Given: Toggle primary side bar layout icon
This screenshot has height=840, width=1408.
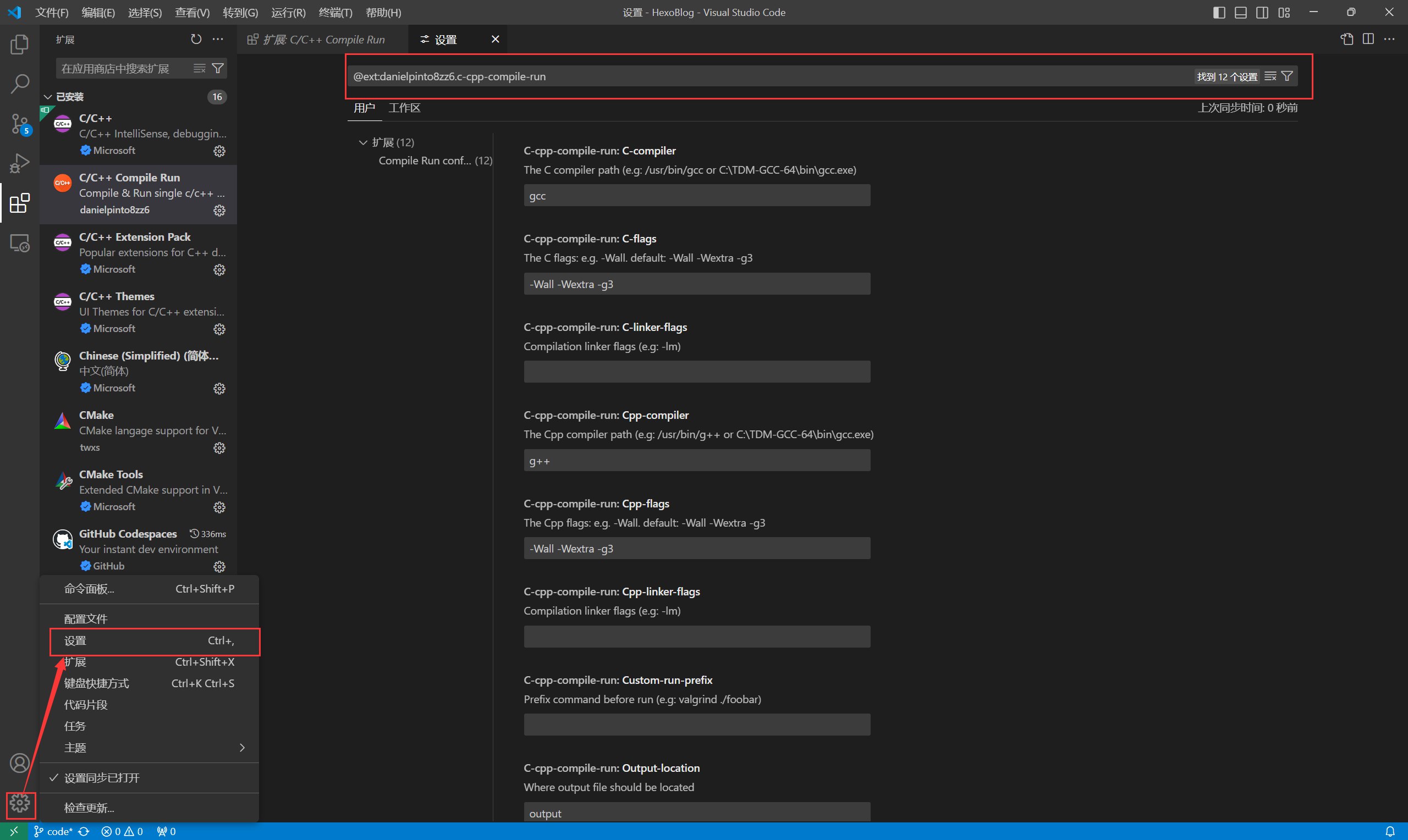Looking at the screenshot, I should 1219,13.
